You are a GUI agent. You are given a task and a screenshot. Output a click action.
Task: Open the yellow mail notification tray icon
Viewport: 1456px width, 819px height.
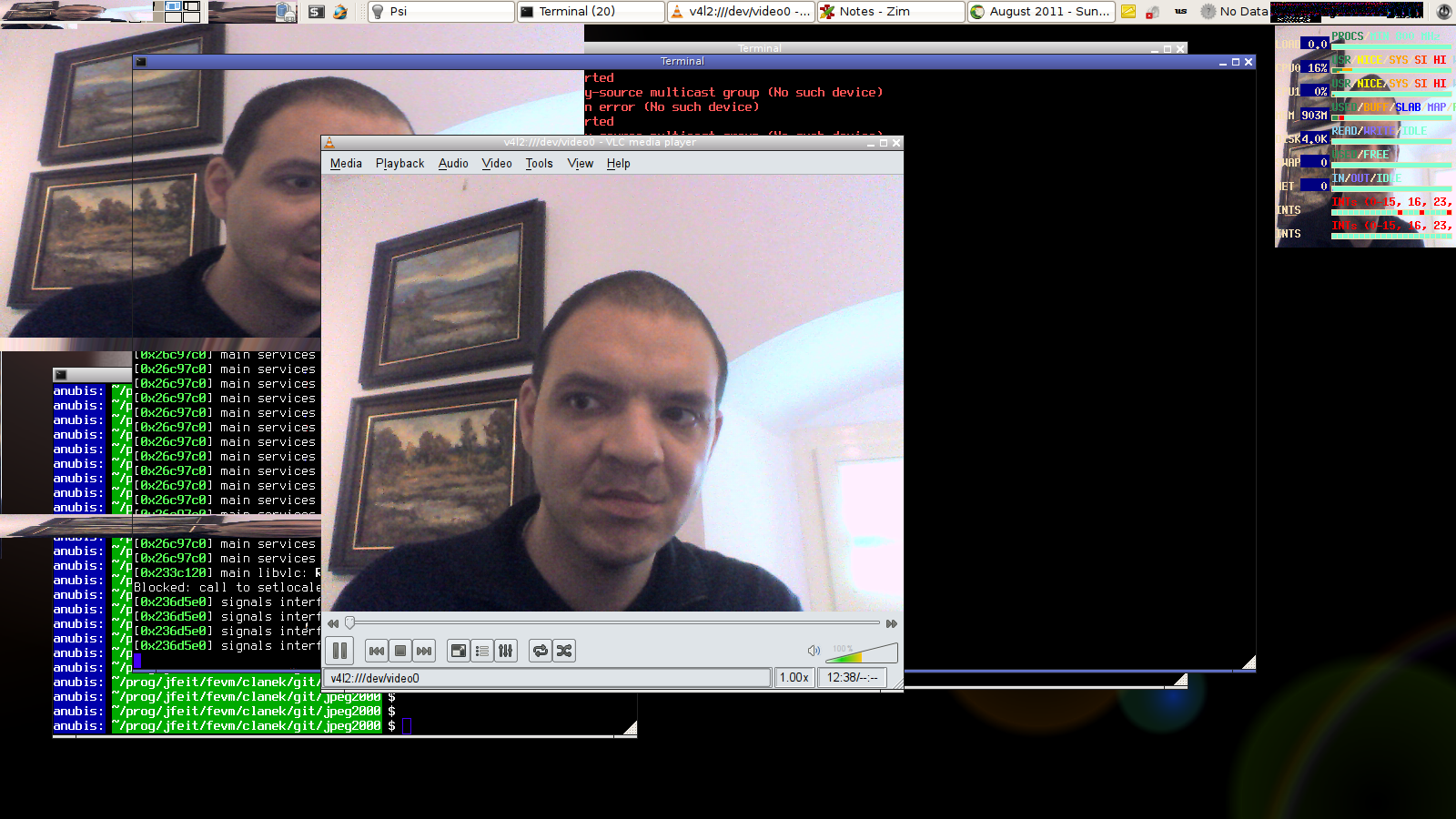tap(1128, 12)
